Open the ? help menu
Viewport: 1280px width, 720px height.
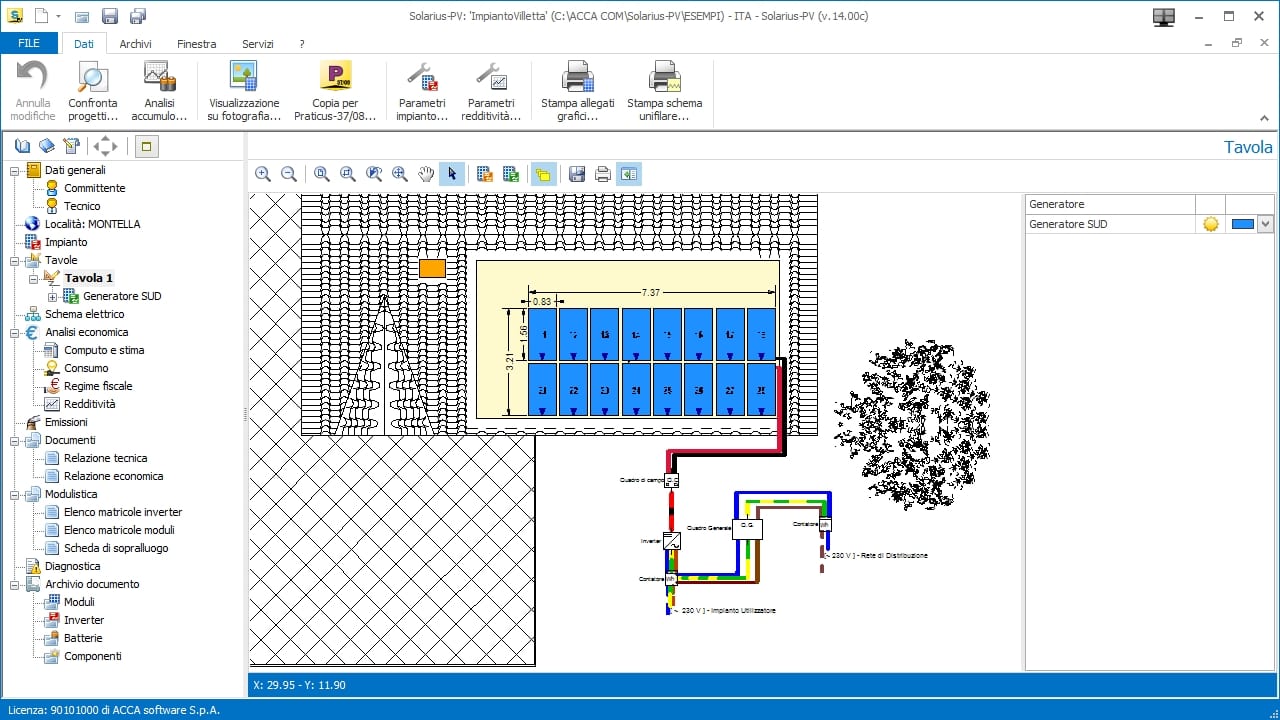pyautogui.click(x=302, y=44)
